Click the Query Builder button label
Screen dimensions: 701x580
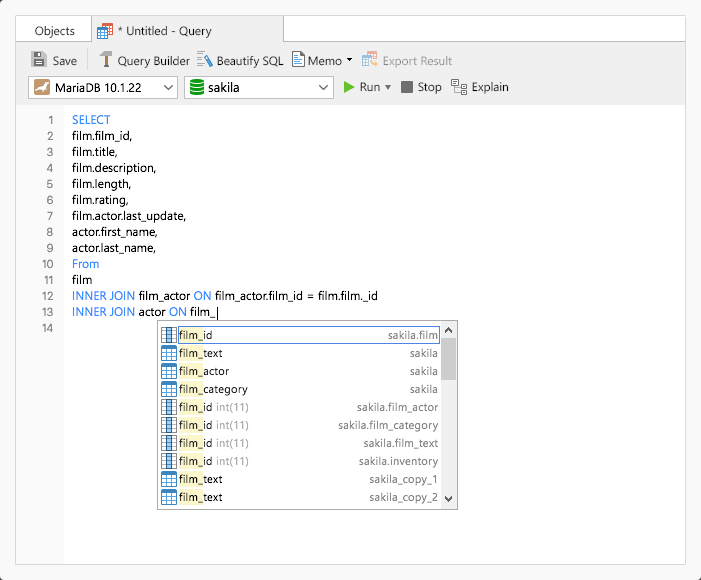(153, 61)
